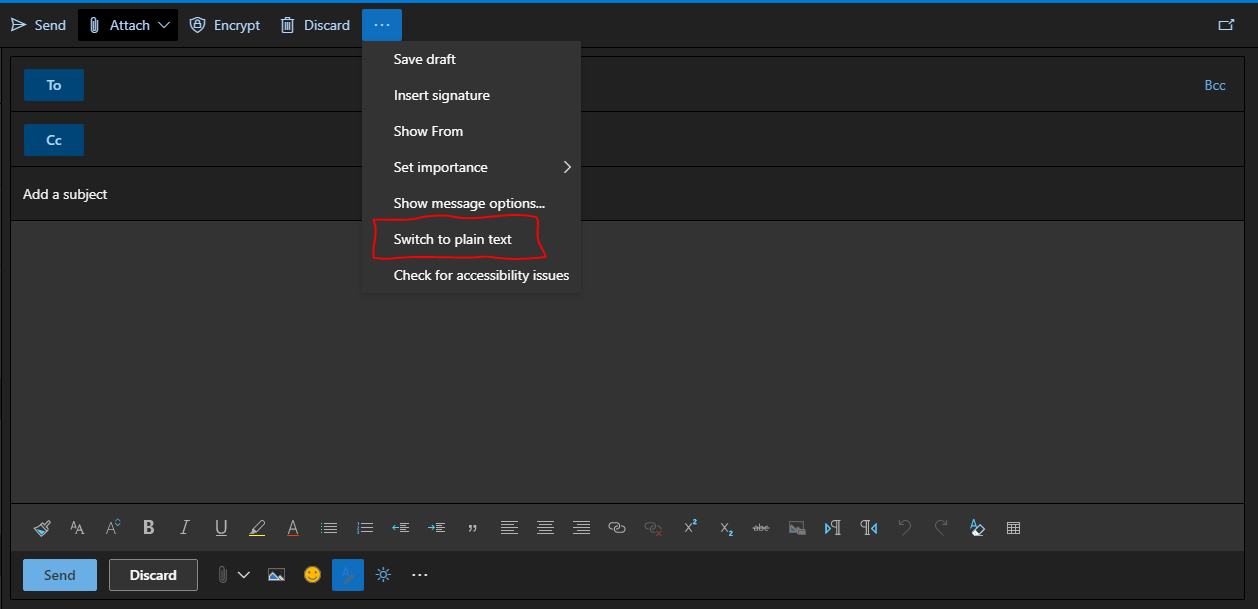Click the Redo arrow

coord(941,528)
